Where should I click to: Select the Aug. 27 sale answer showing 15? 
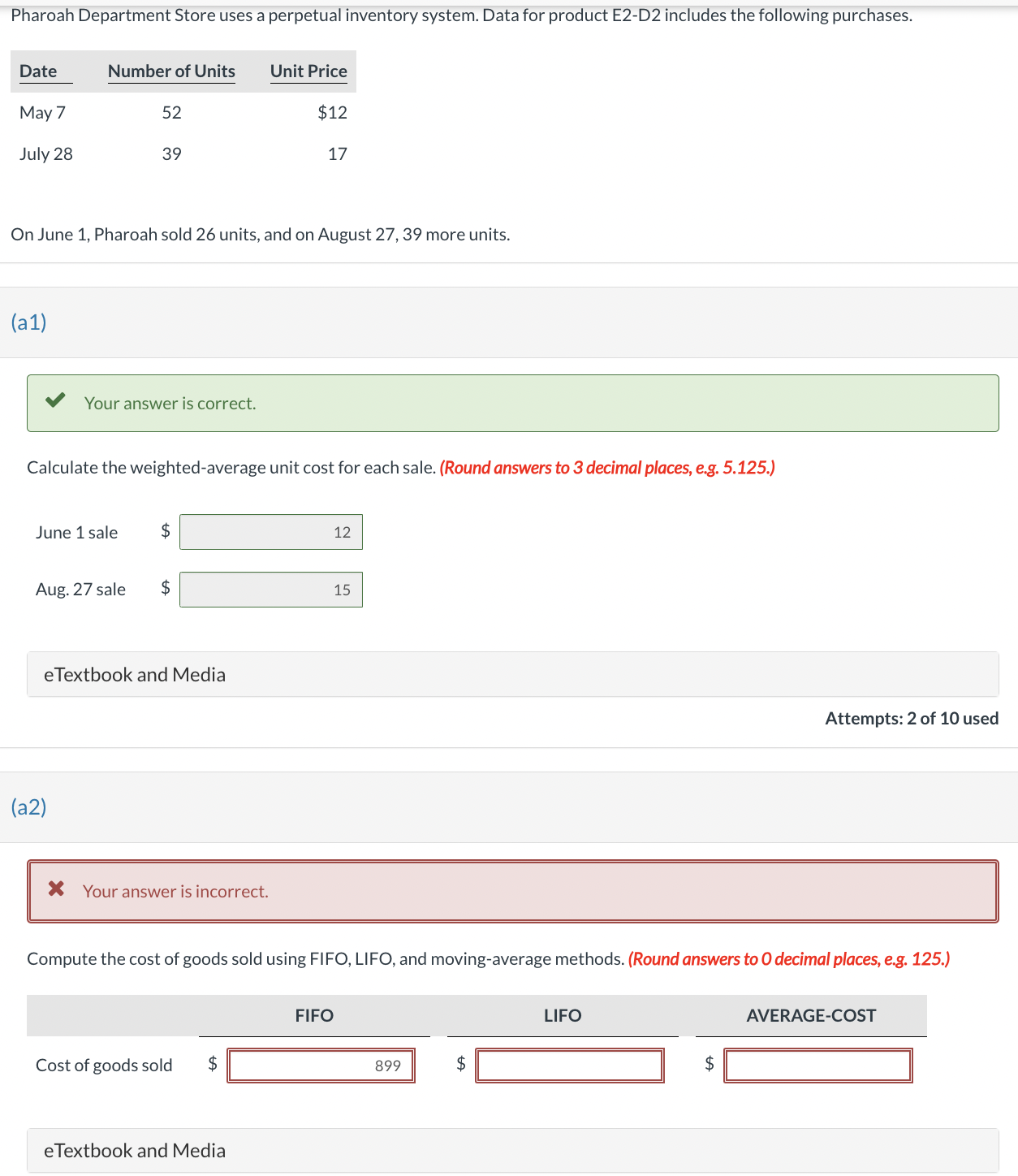[x=270, y=590]
